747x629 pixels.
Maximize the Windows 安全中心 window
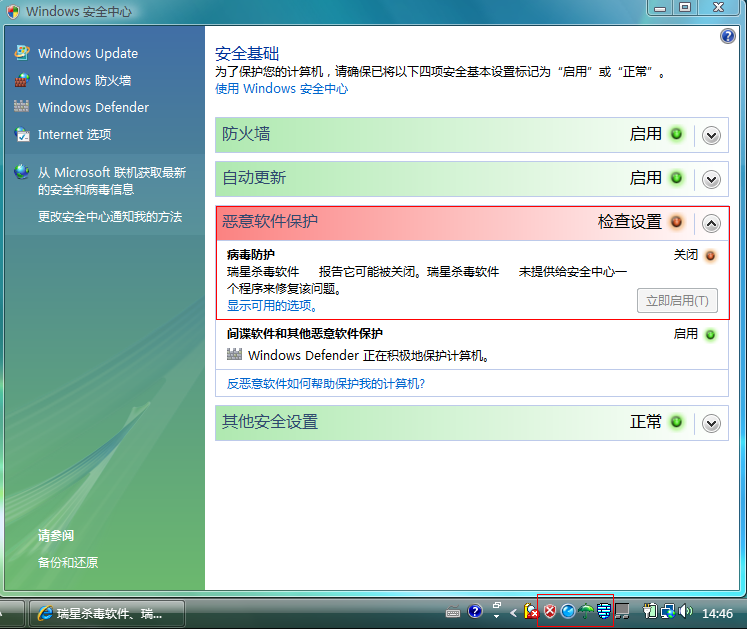[685, 8]
